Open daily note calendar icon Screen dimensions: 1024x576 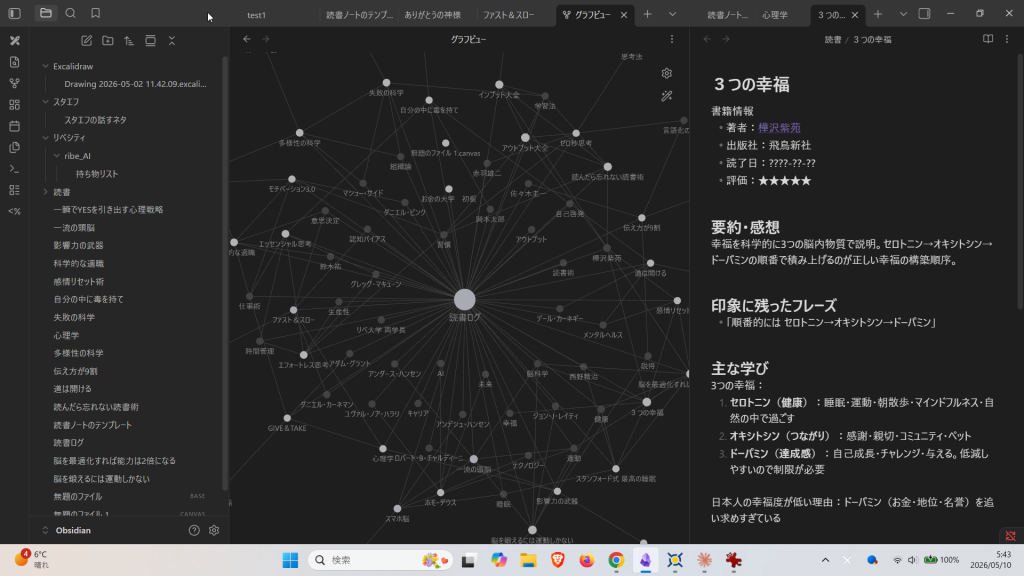coord(14,126)
